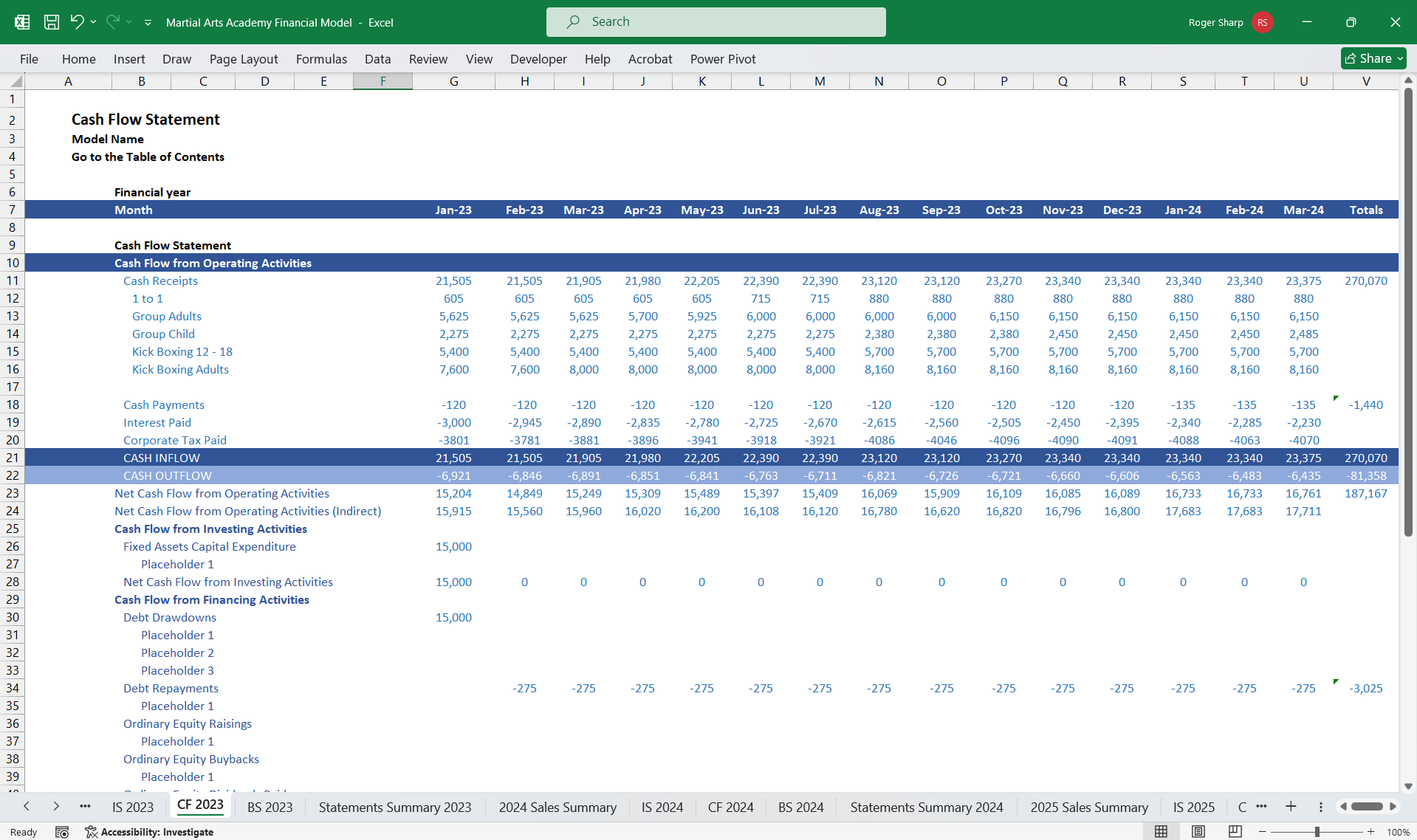Open the Page Layout tab

[x=244, y=59]
